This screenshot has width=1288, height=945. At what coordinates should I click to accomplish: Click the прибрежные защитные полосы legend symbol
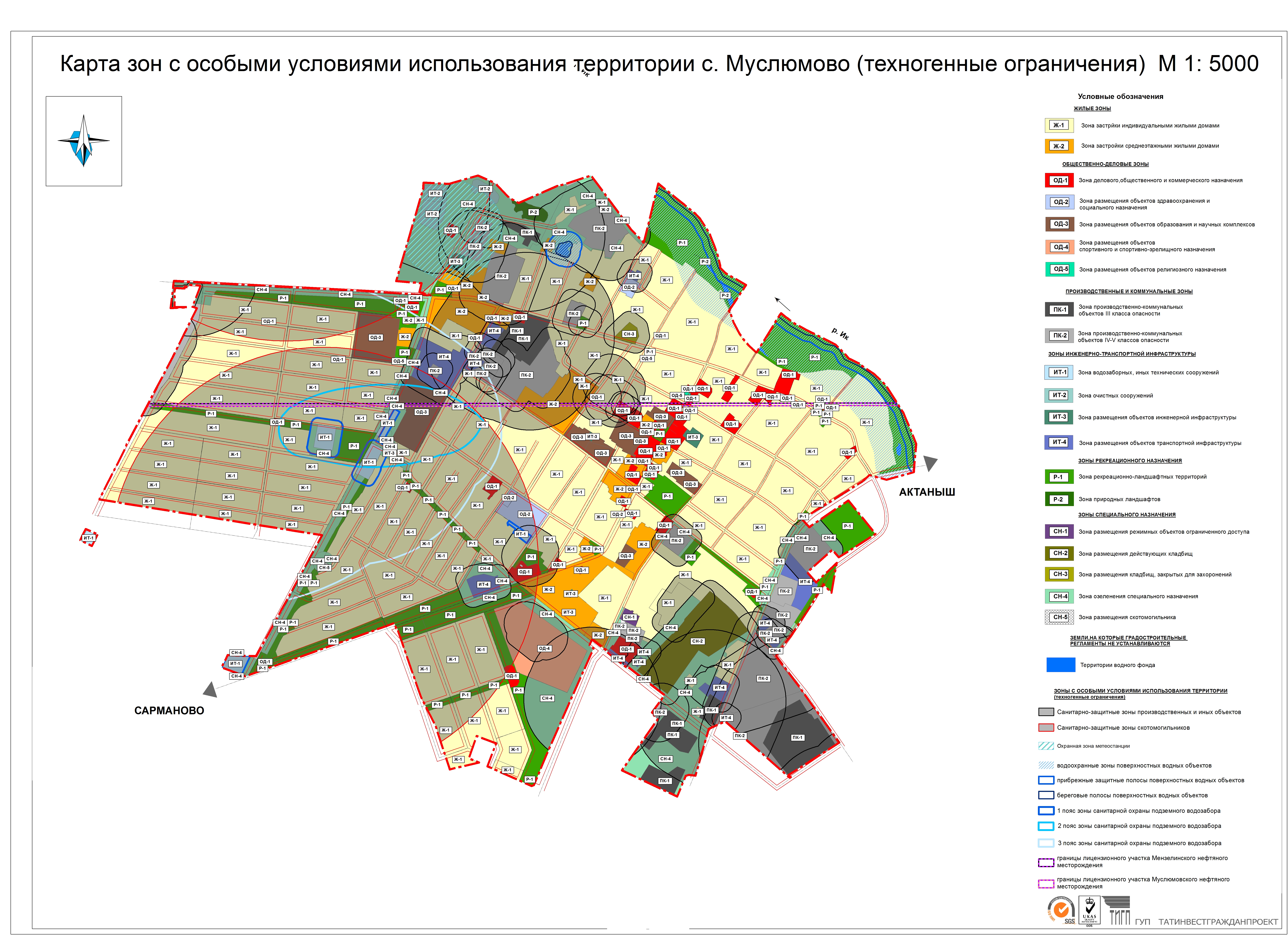(1046, 780)
